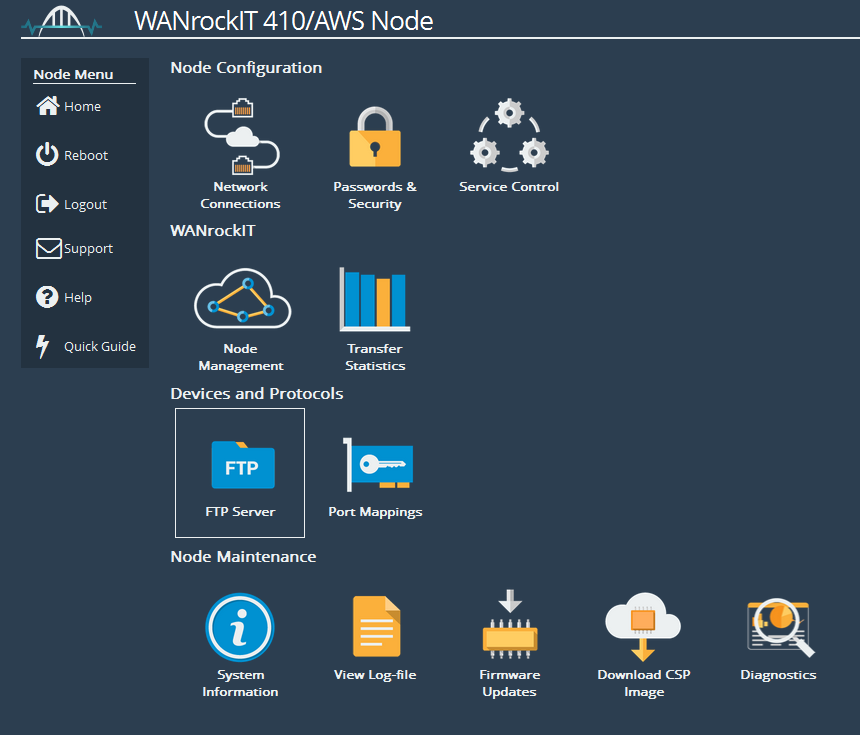Click the View Log-file label

coord(375,675)
